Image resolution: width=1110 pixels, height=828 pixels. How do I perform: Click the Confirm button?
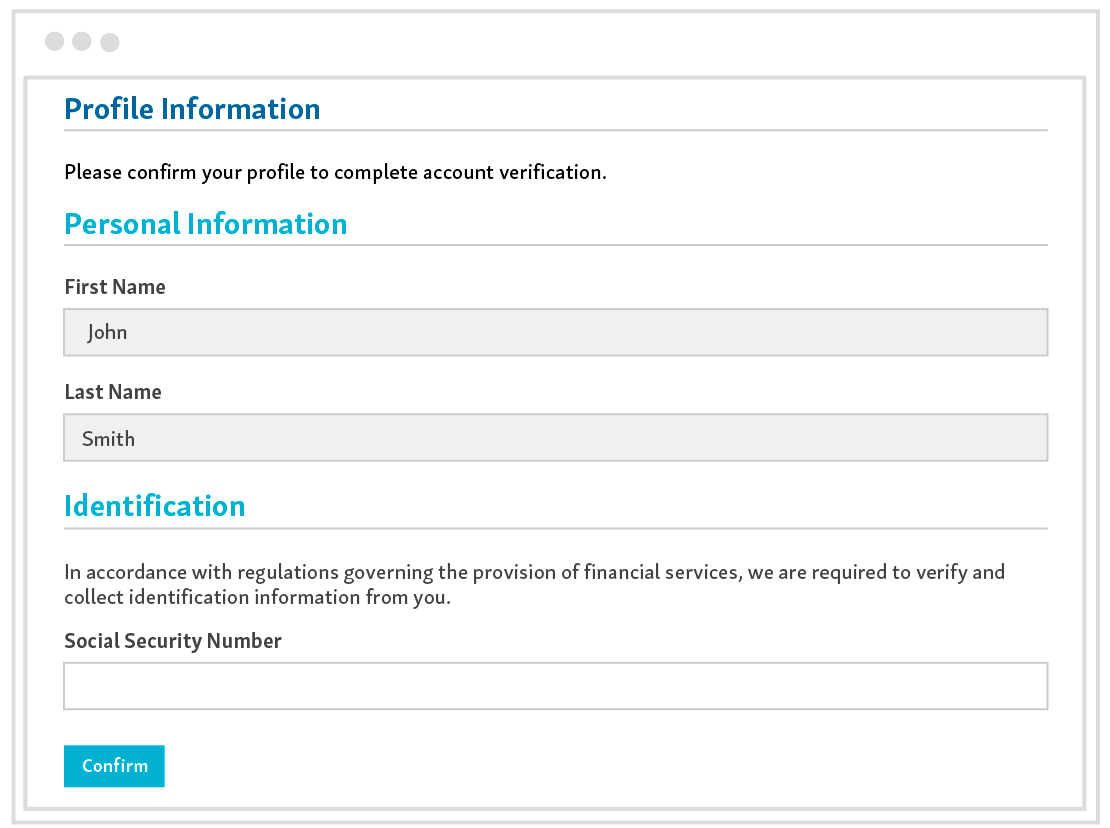coord(114,766)
